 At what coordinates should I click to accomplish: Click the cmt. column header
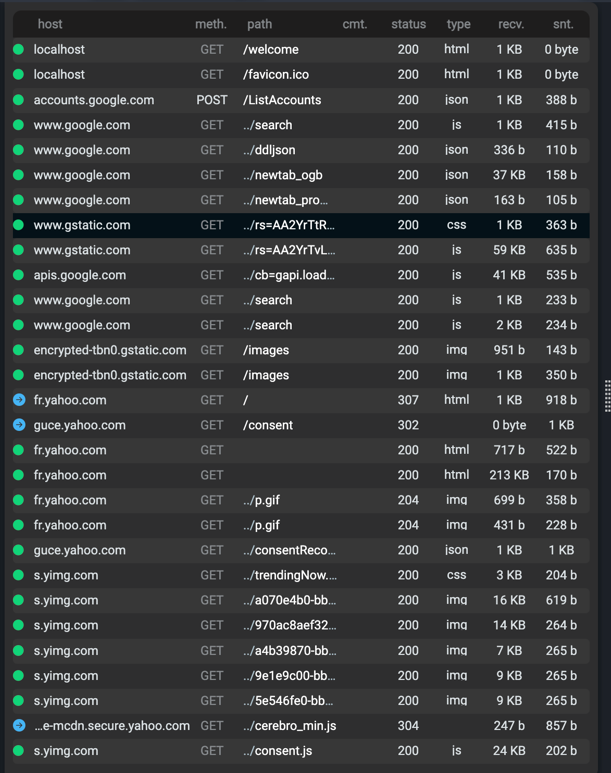pos(355,24)
